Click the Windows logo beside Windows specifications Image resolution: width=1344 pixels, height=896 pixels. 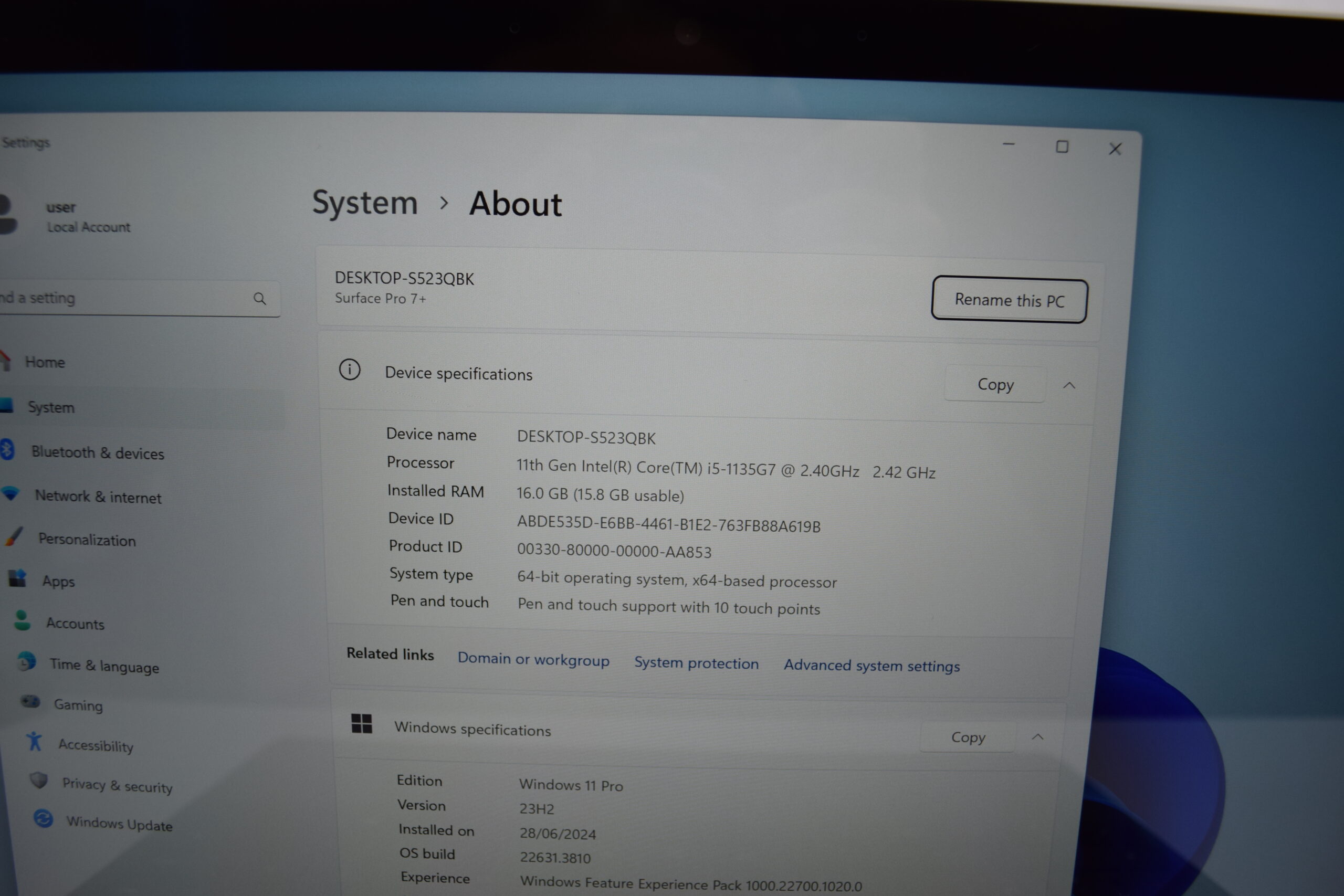coord(361,724)
